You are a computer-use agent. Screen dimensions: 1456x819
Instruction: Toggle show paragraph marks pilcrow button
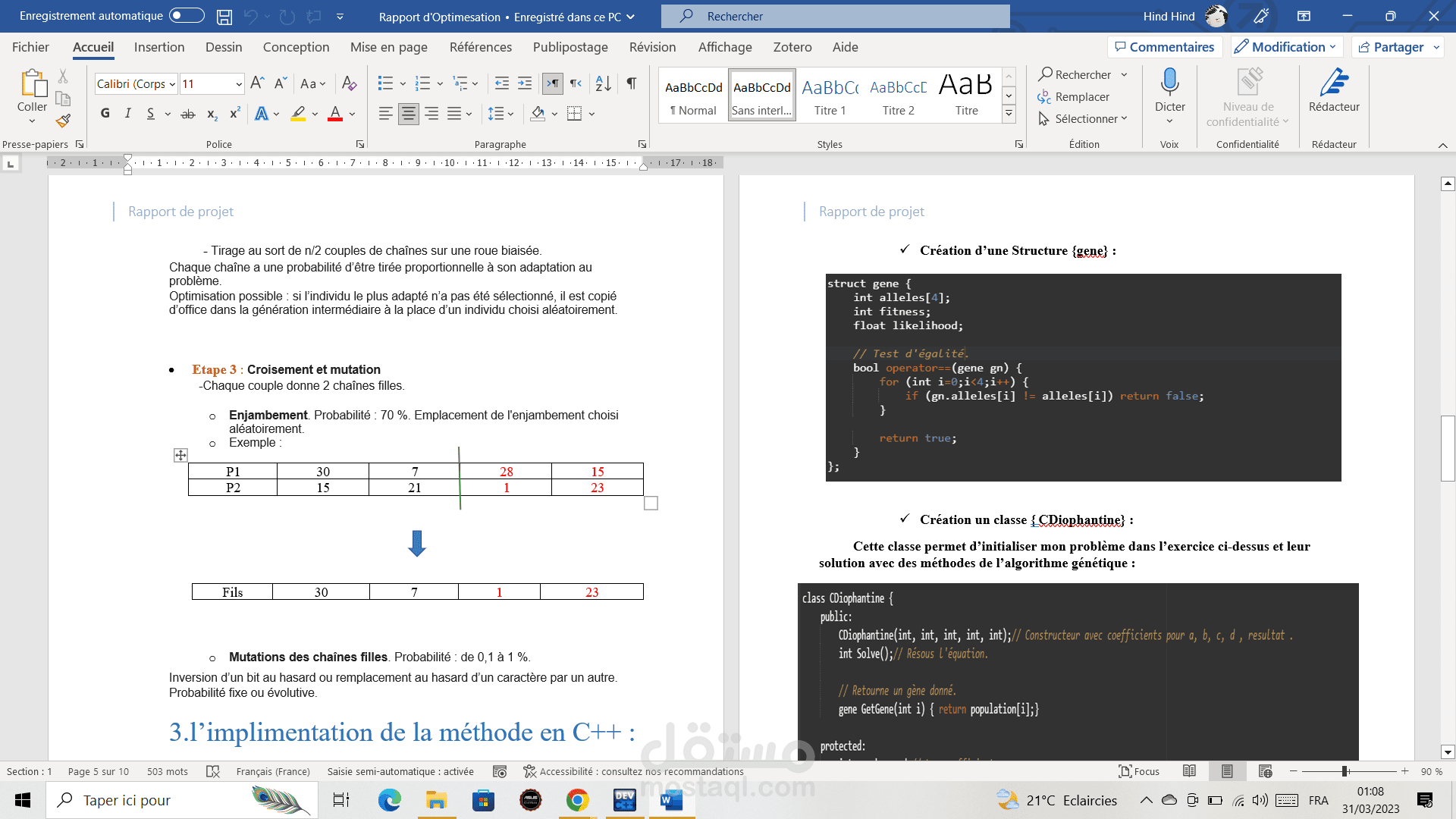[x=631, y=83]
